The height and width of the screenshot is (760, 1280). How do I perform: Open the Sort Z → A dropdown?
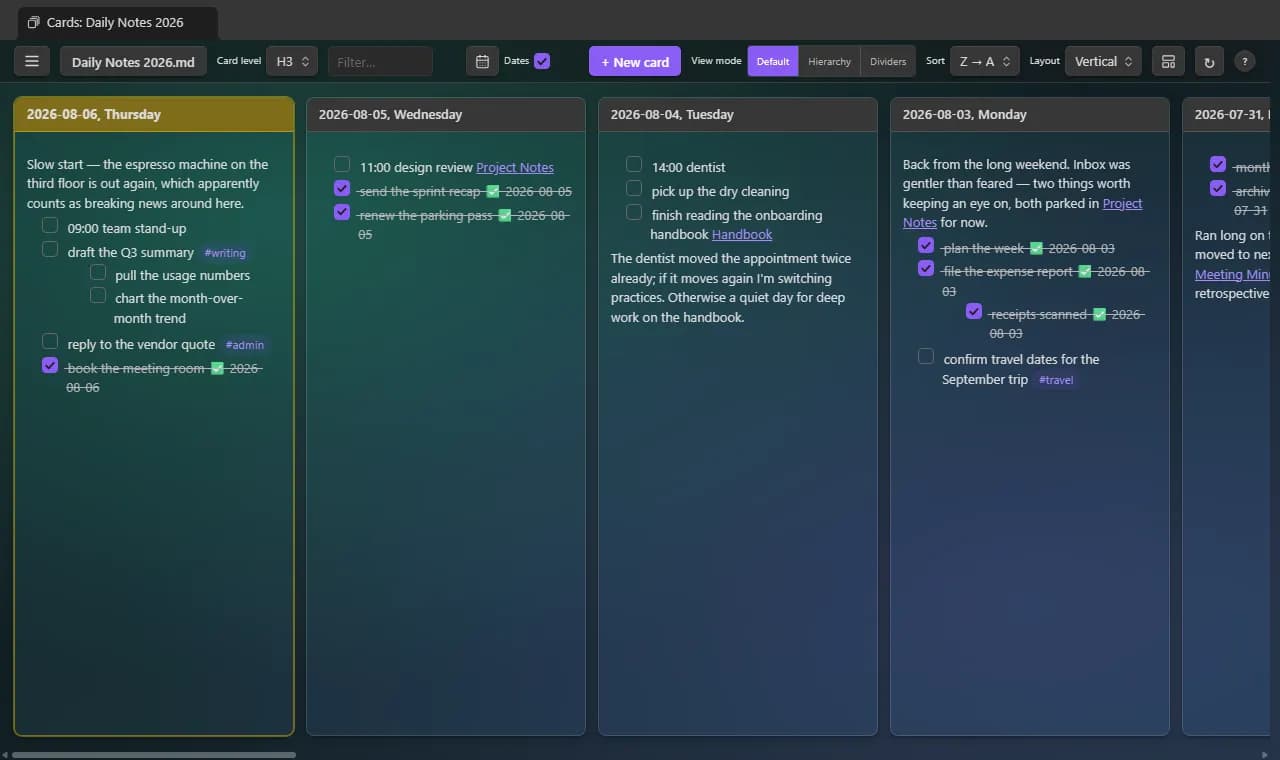[x=985, y=61]
